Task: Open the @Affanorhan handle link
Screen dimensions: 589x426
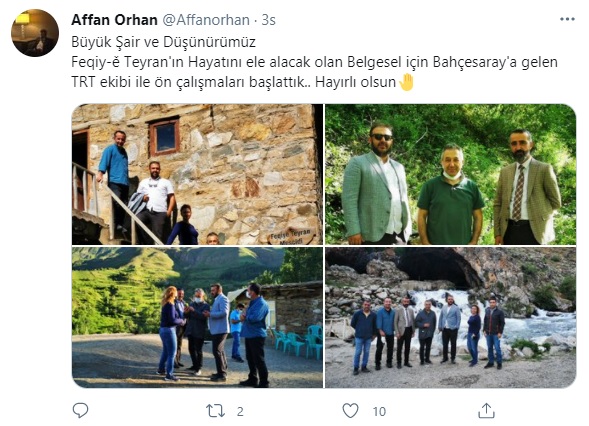Action: click(206, 20)
